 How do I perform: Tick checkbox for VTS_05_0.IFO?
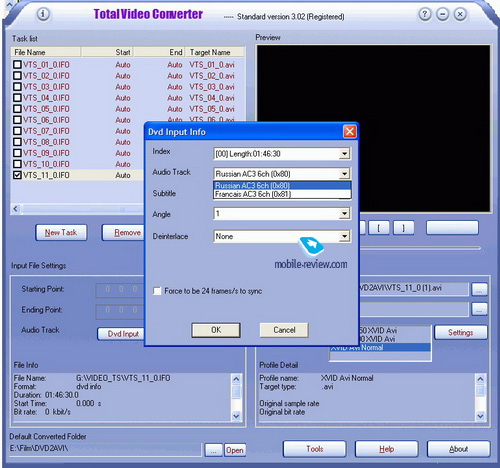(x=17, y=109)
